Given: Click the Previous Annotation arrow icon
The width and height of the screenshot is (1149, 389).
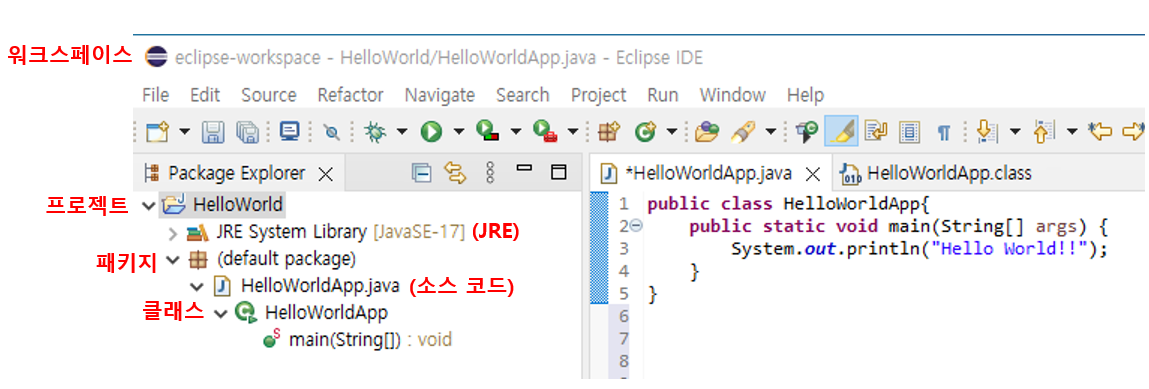Looking at the screenshot, I should pos(1043,132).
